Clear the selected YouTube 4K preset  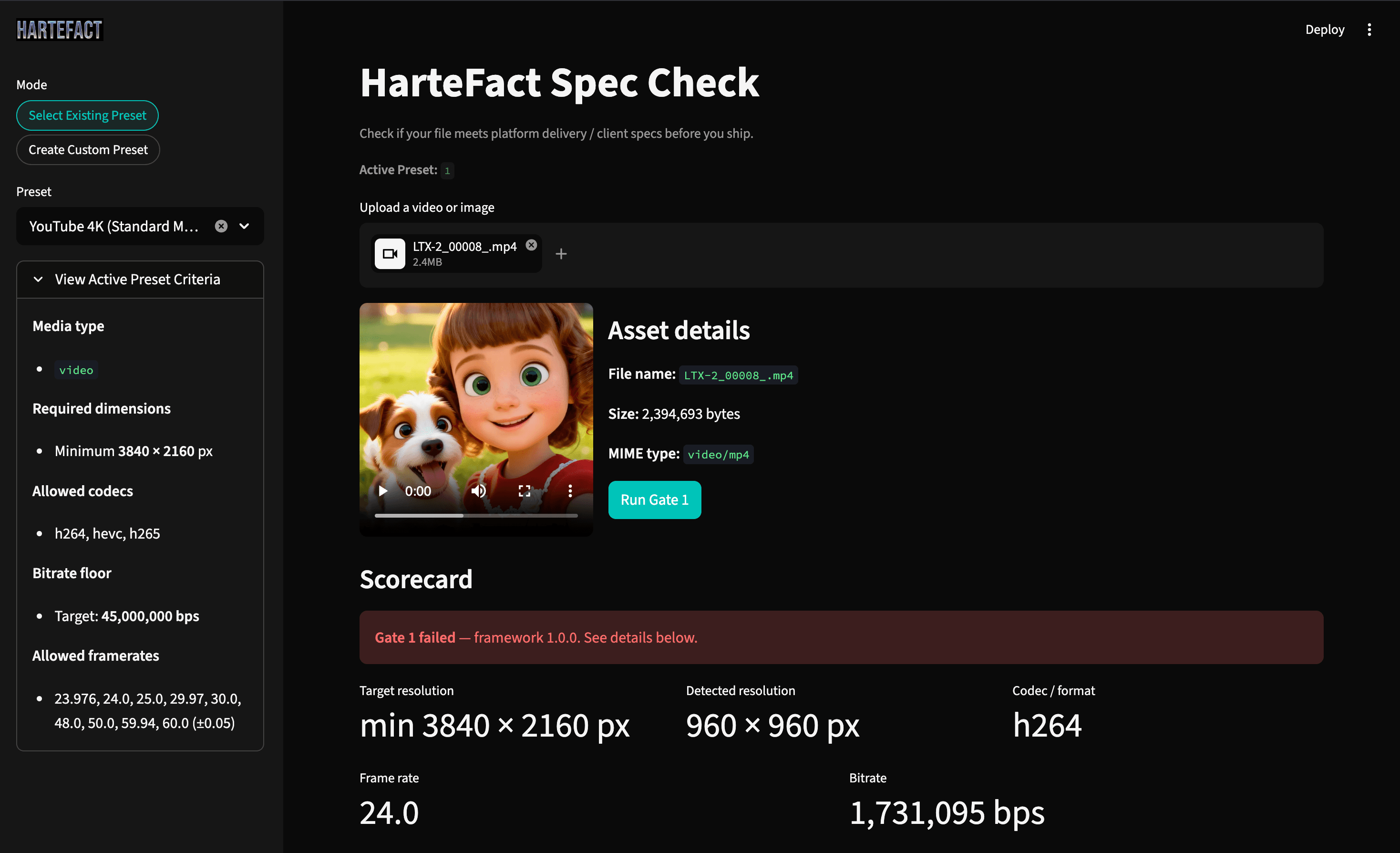coord(221,226)
